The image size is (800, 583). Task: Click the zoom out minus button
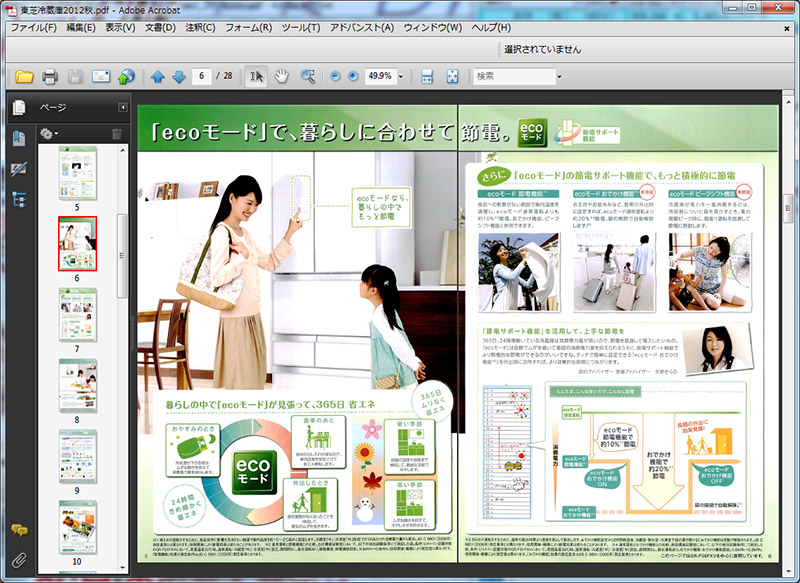point(335,76)
